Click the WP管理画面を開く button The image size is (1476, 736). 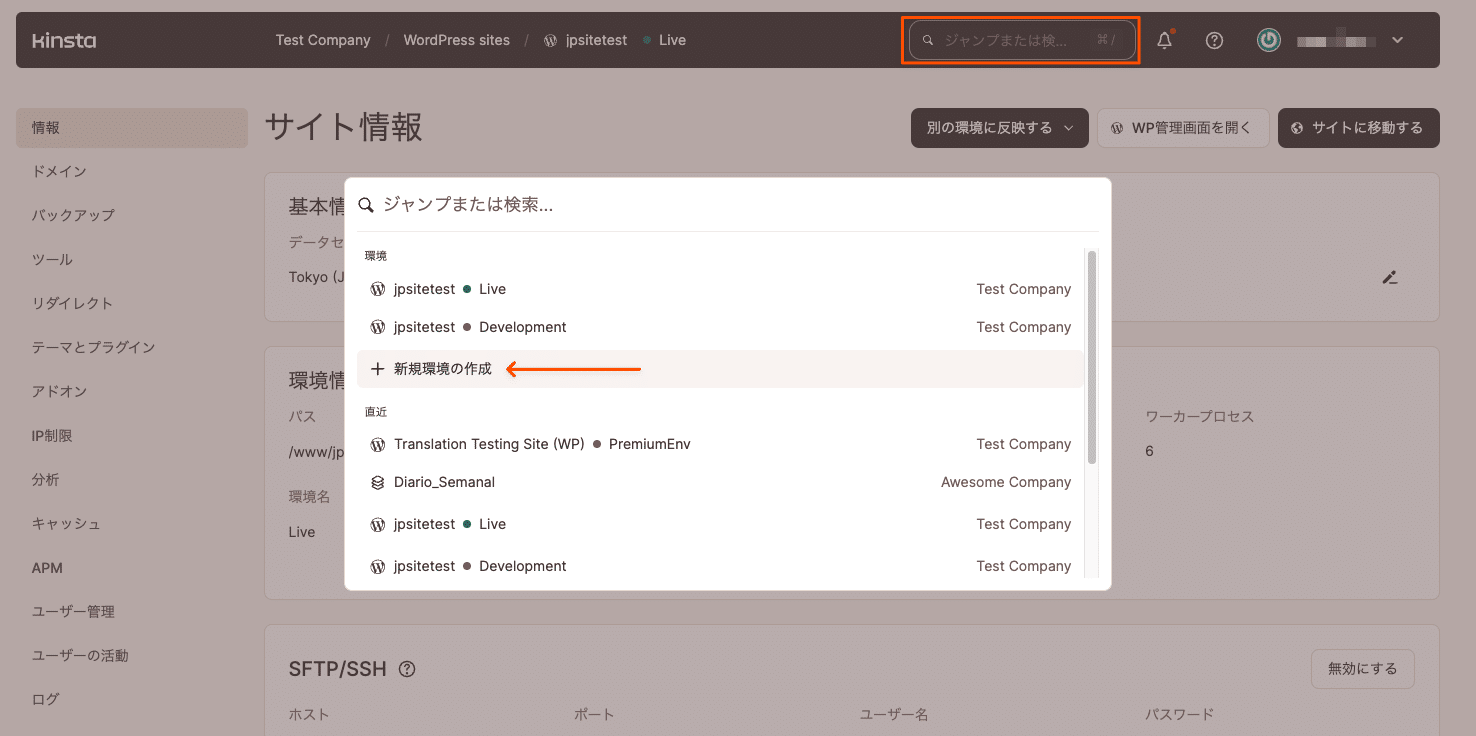pos(1183,128)
